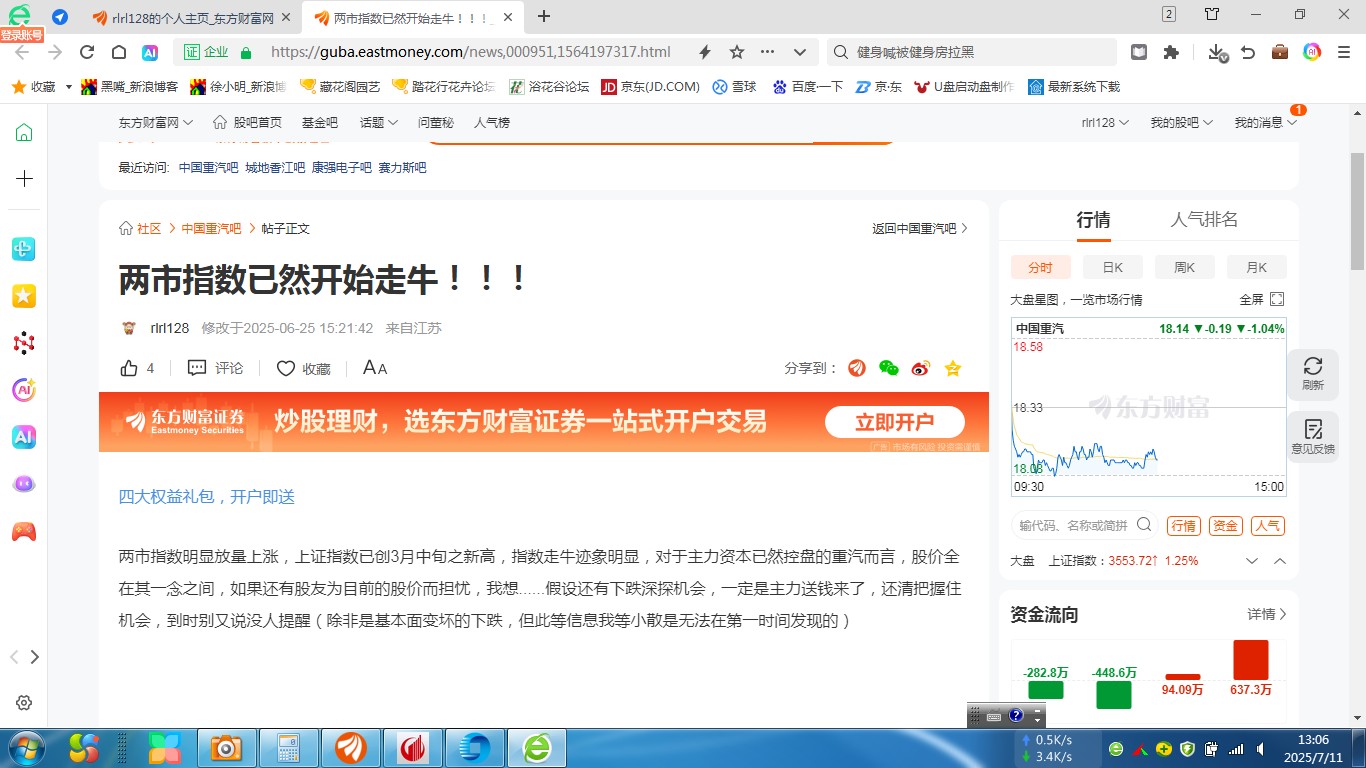The image size is (1366, 768).
Task: Open the game controller sidebar icon
Action: (24, 532)
